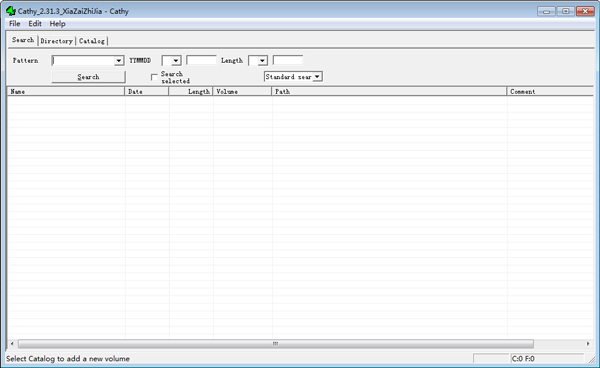This screenshot has height=368, width=600.
Task: Click the C:0 F:0 status bar entry
Action: coord(547,359)
